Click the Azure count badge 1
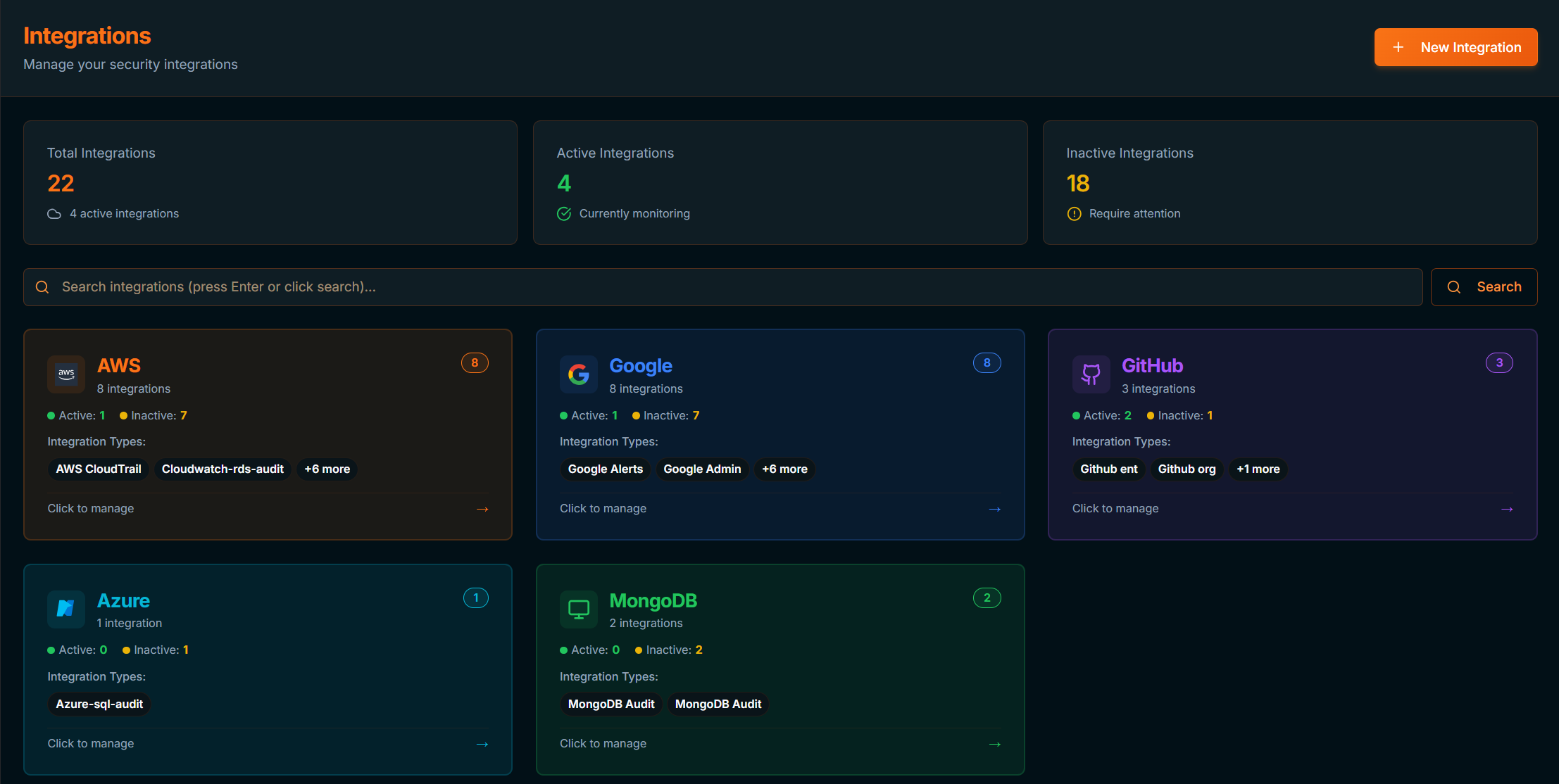 [x=476, y=598]
